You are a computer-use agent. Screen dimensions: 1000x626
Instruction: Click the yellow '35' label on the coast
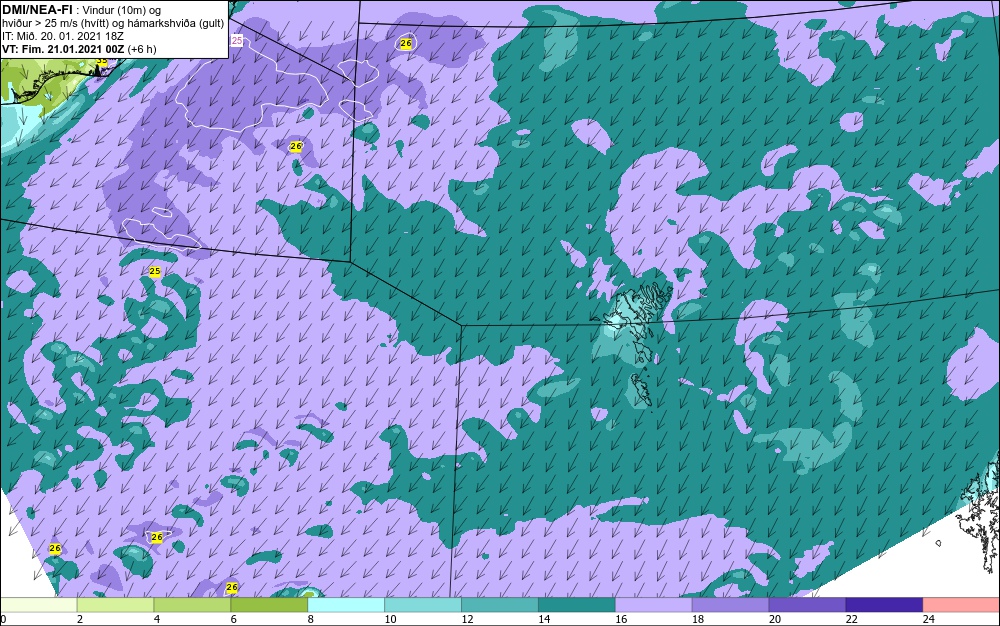tap(101, 61)
